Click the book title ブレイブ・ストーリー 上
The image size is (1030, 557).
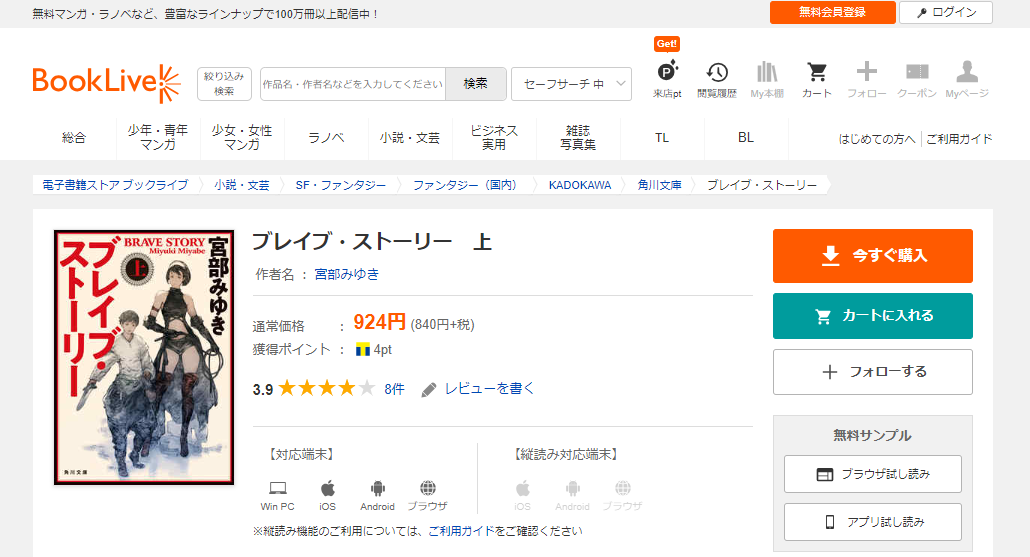coord(372,242)
